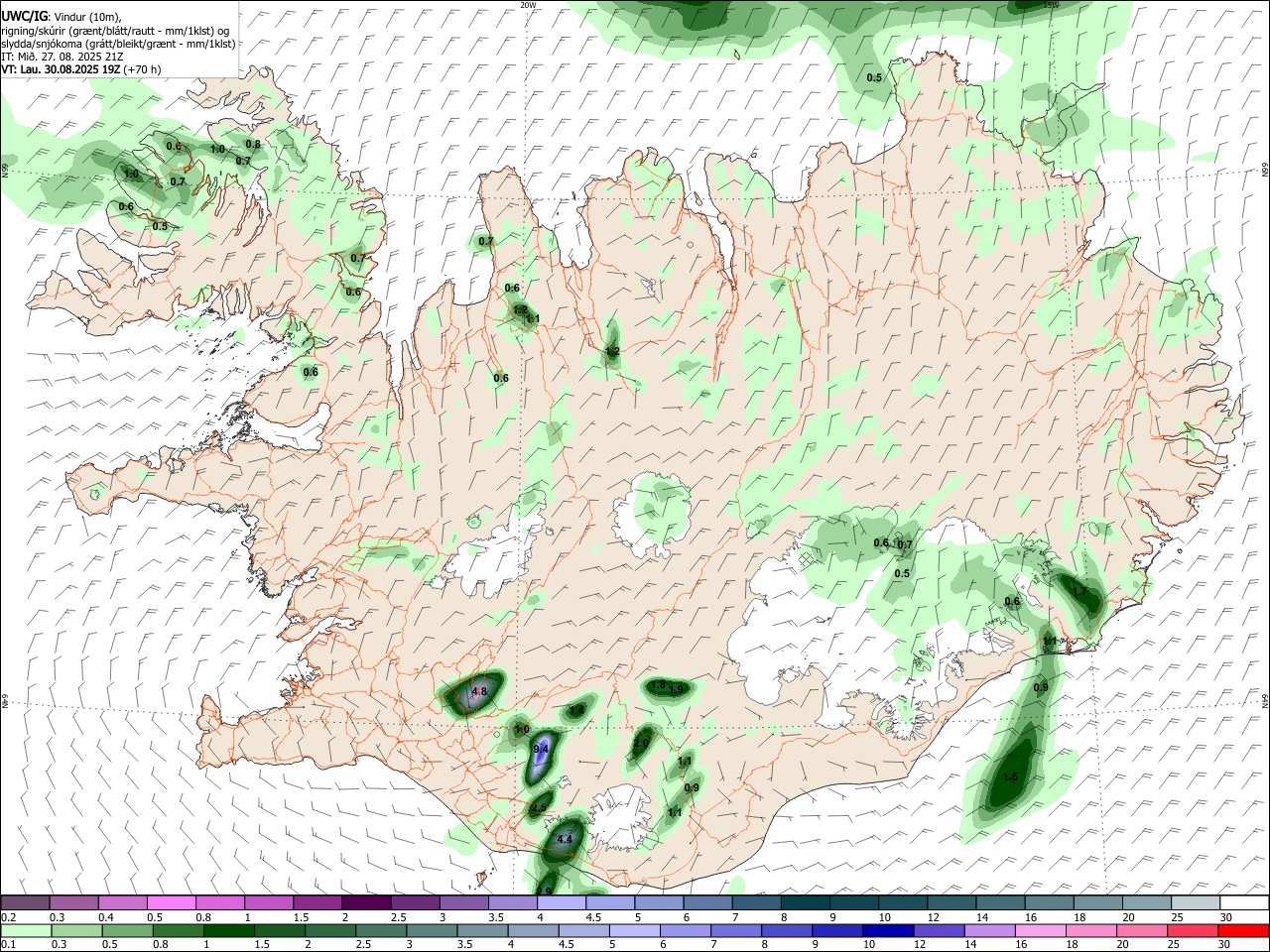Select the dark purple swatch between 2 and 2.5, upper row
This screenshot has height=952, width=1270.
click(x=366, y=902)
